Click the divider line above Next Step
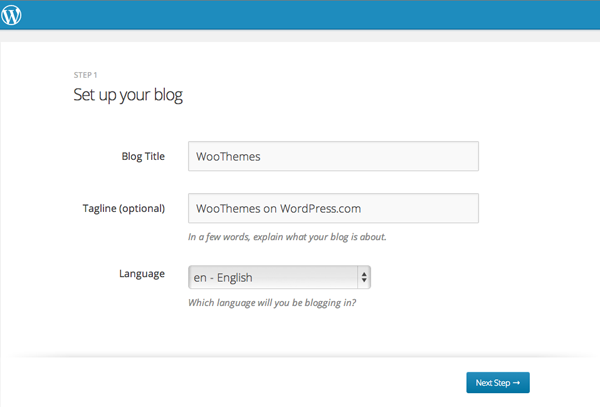Image resolution: width=600 pixels, height=407 pixels. tap(300, 357)
